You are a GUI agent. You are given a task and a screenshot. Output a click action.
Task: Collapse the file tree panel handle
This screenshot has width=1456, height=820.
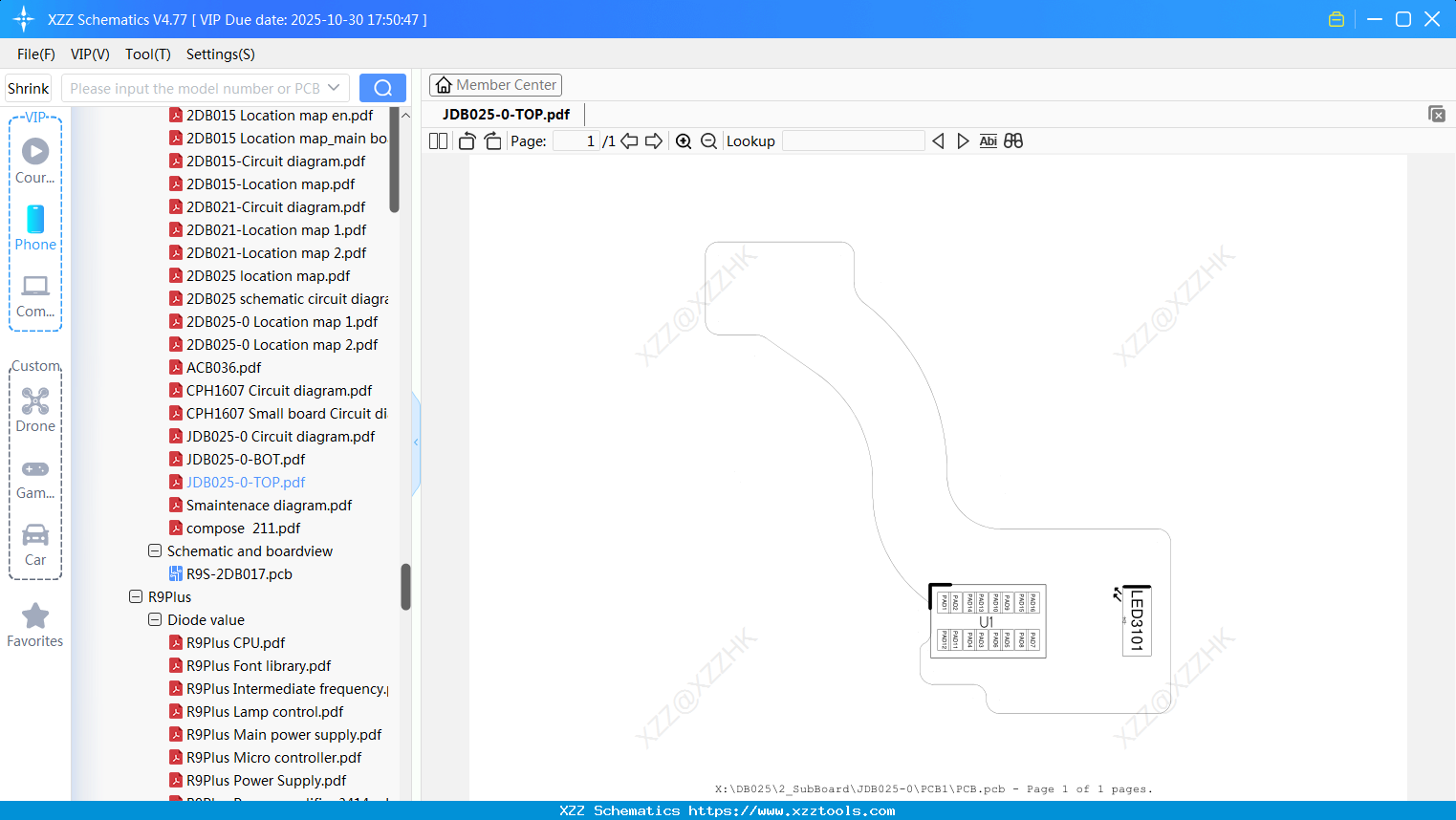point(416,442)
